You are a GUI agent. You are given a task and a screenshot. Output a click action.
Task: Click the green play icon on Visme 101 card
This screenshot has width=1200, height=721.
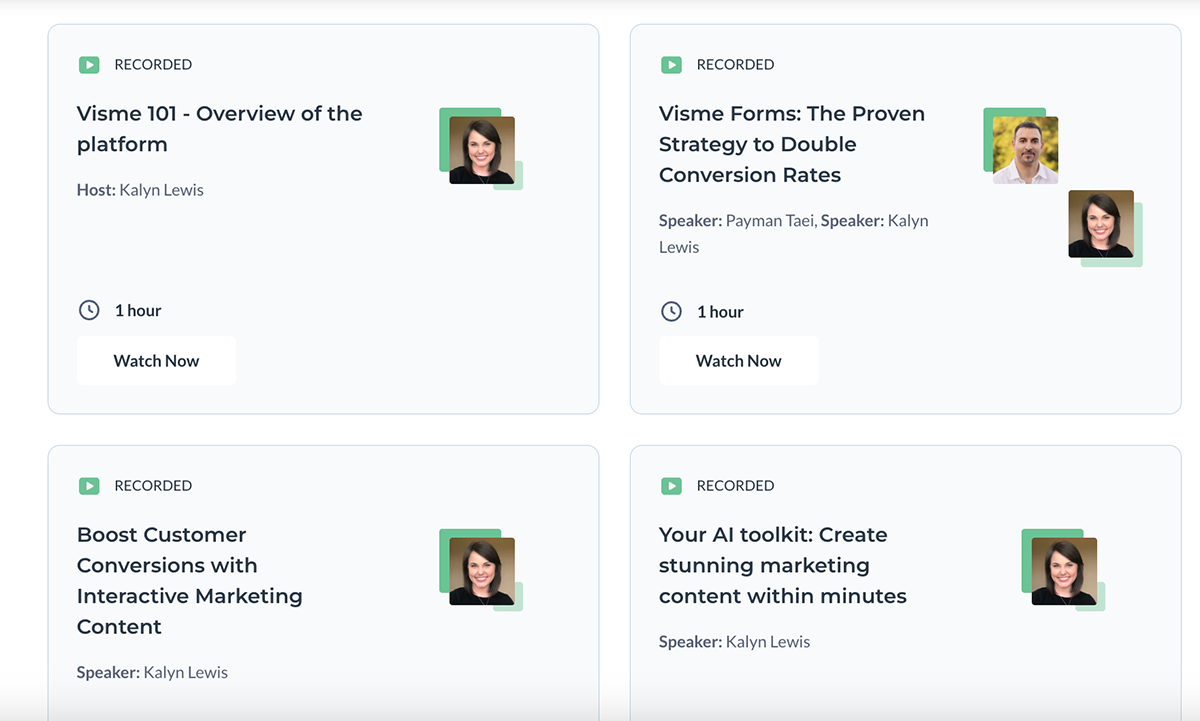[x=89, y=64]
